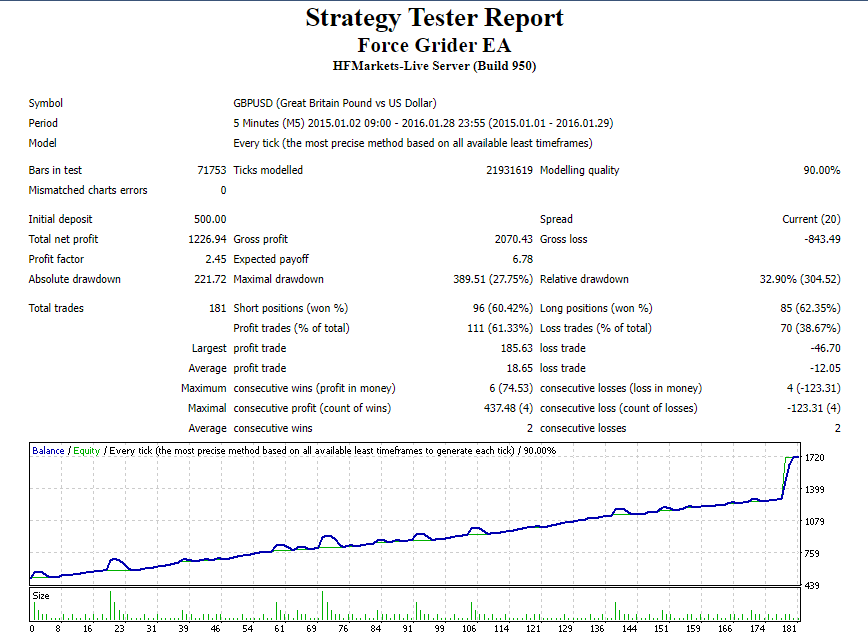Click 'consecutive losses (loss in money)' label
The width and height of the screenshot is (868, 641).
[x=621, y=389]
